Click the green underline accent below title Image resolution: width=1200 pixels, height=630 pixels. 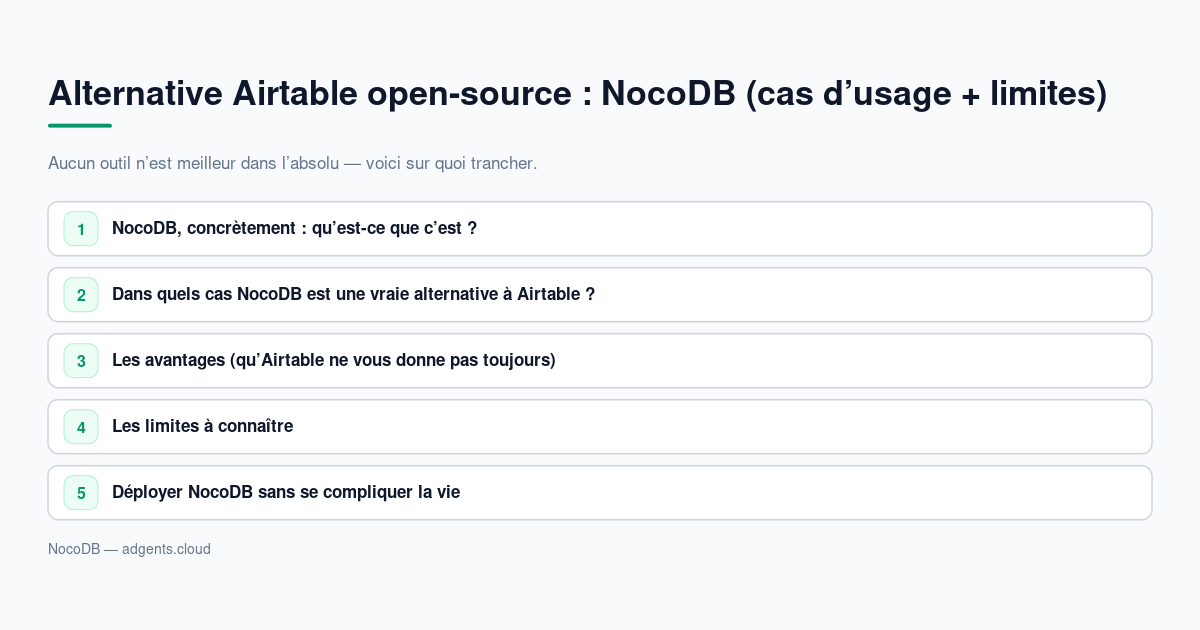coord(80,126)
